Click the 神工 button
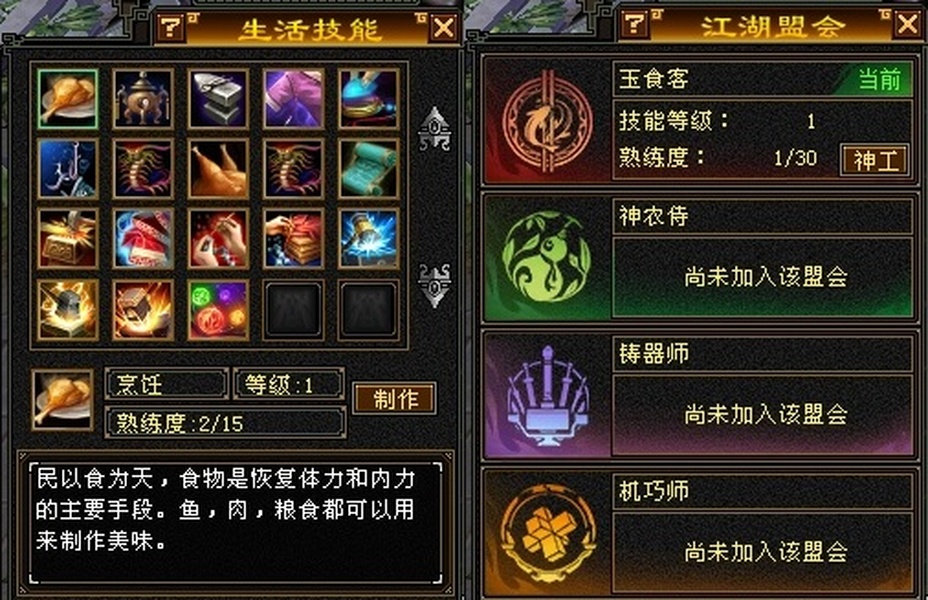Screen dimensions: 928x600 point(875,160)
